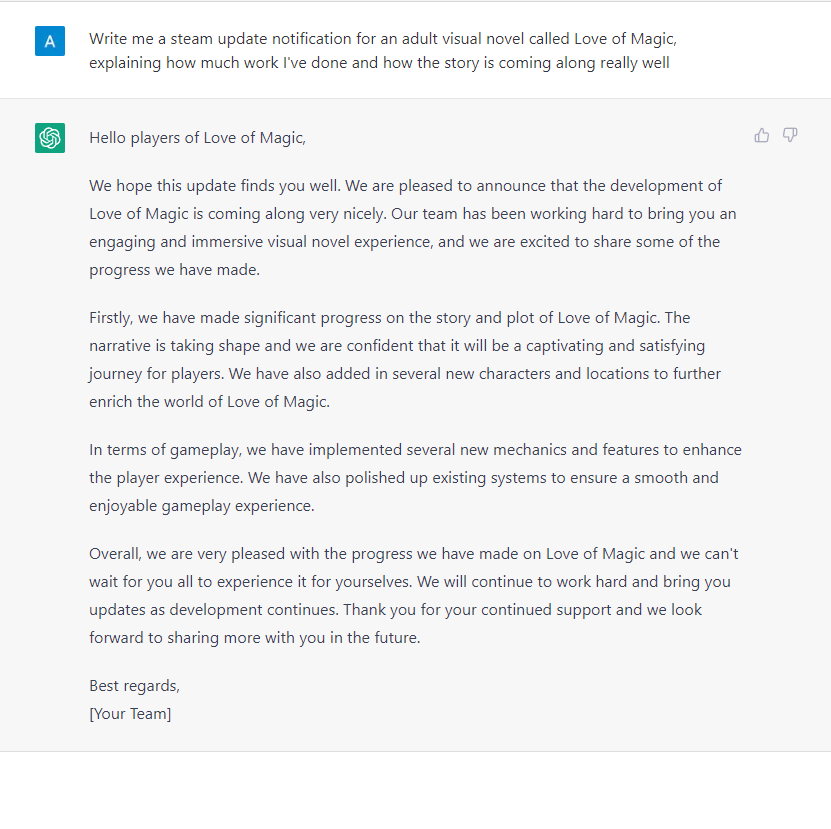This screenshot has width=831, height=829.
Task: Click the green ChatGPT logo avatar
Action: coord(50,138)
